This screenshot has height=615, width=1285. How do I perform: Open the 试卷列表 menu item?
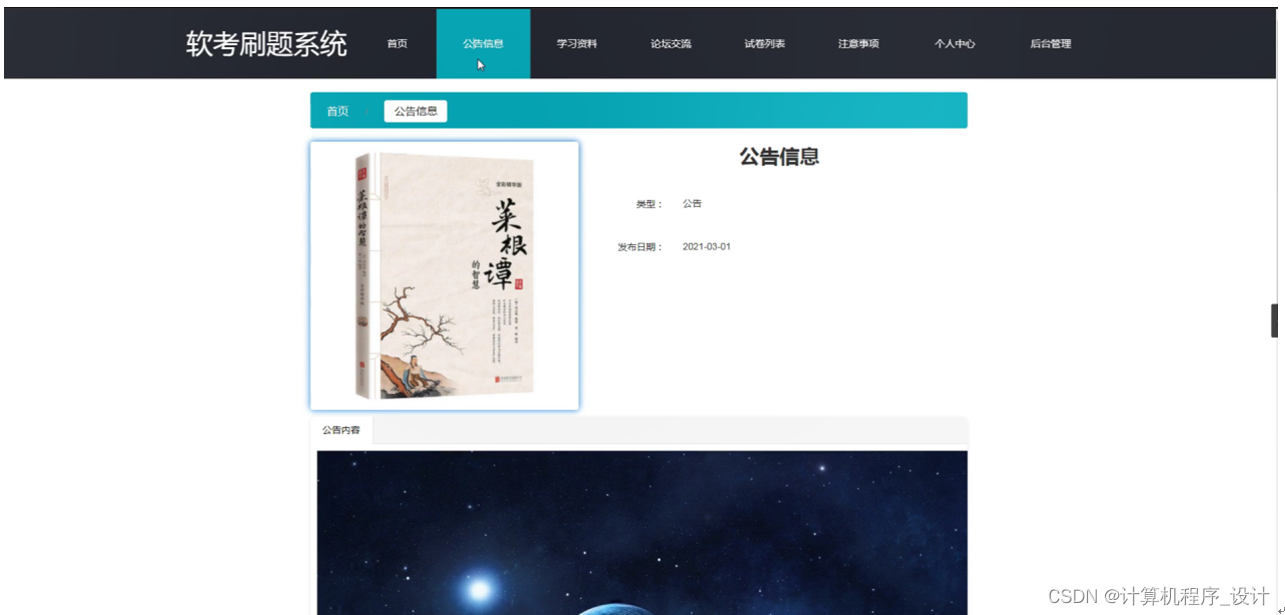765,44
